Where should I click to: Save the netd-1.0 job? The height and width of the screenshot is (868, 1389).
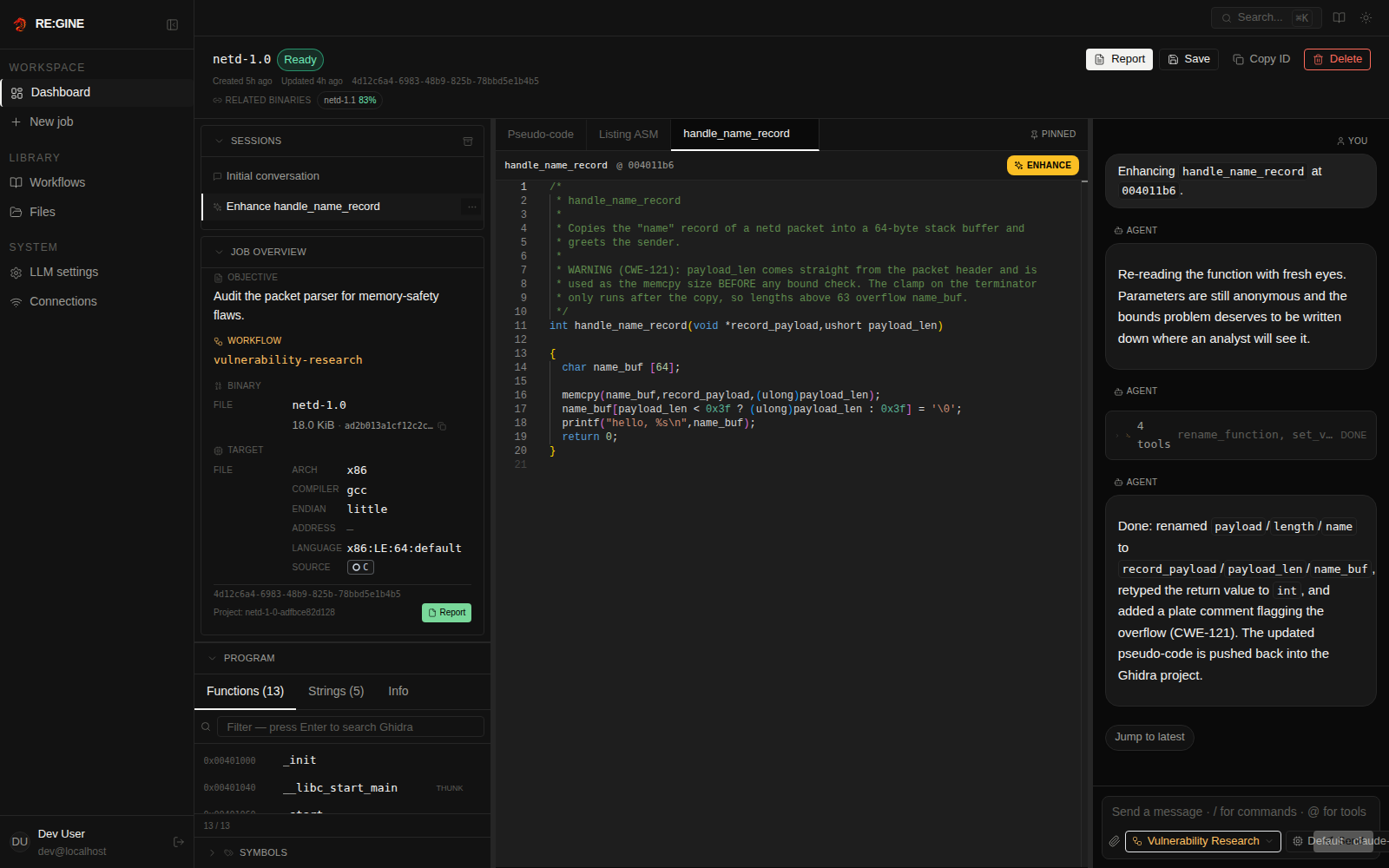(1188, 59)
